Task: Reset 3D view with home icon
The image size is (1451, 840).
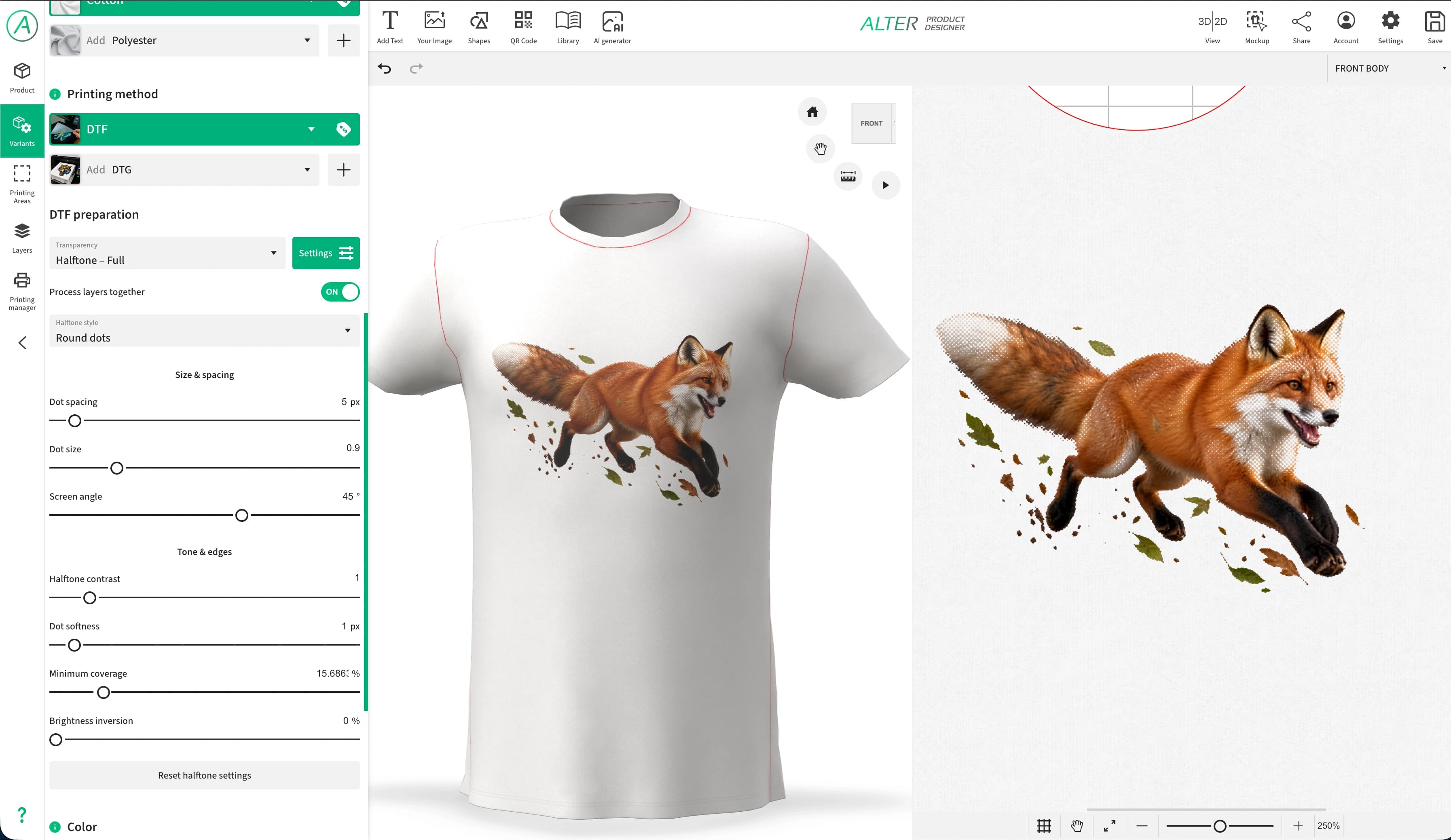Action: point(812,112)
